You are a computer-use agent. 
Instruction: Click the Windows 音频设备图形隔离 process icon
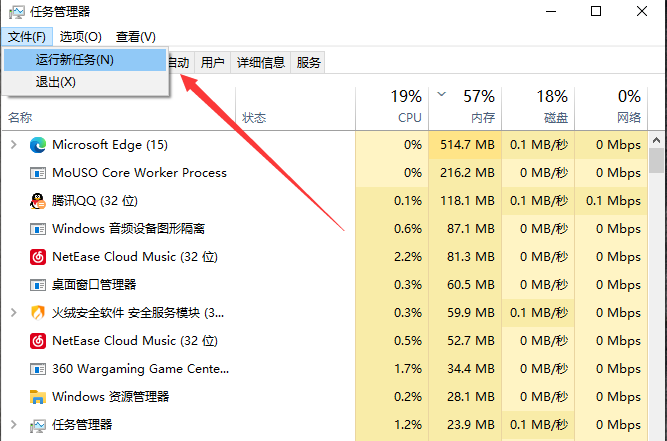click(38, 229)
